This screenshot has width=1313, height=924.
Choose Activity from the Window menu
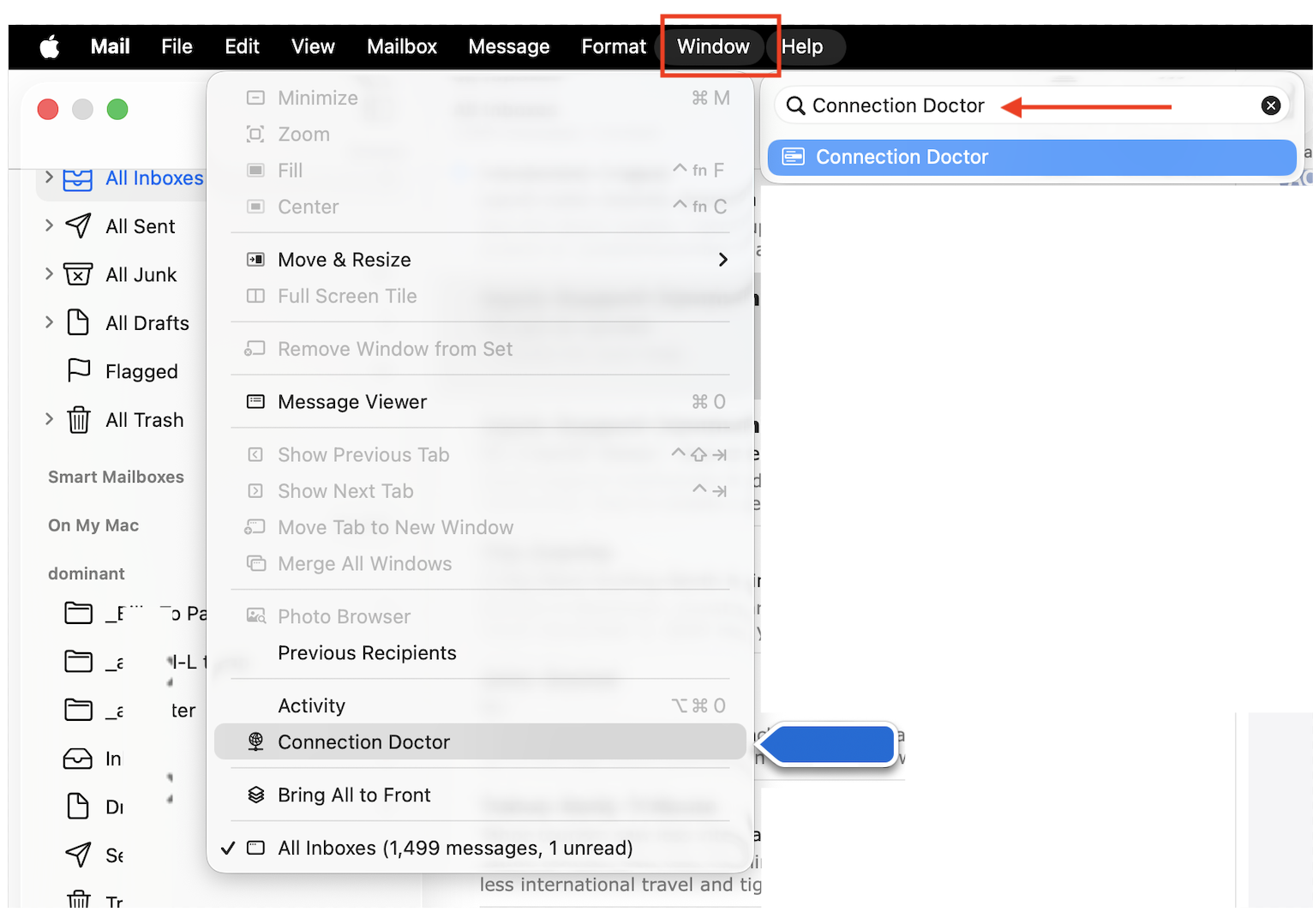tap(480, 705)
